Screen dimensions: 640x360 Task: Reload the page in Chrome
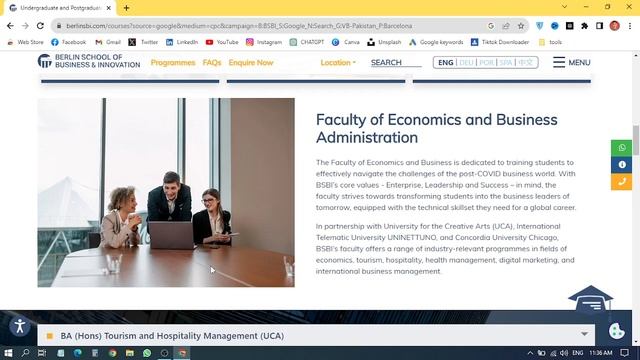pos(40,26)
